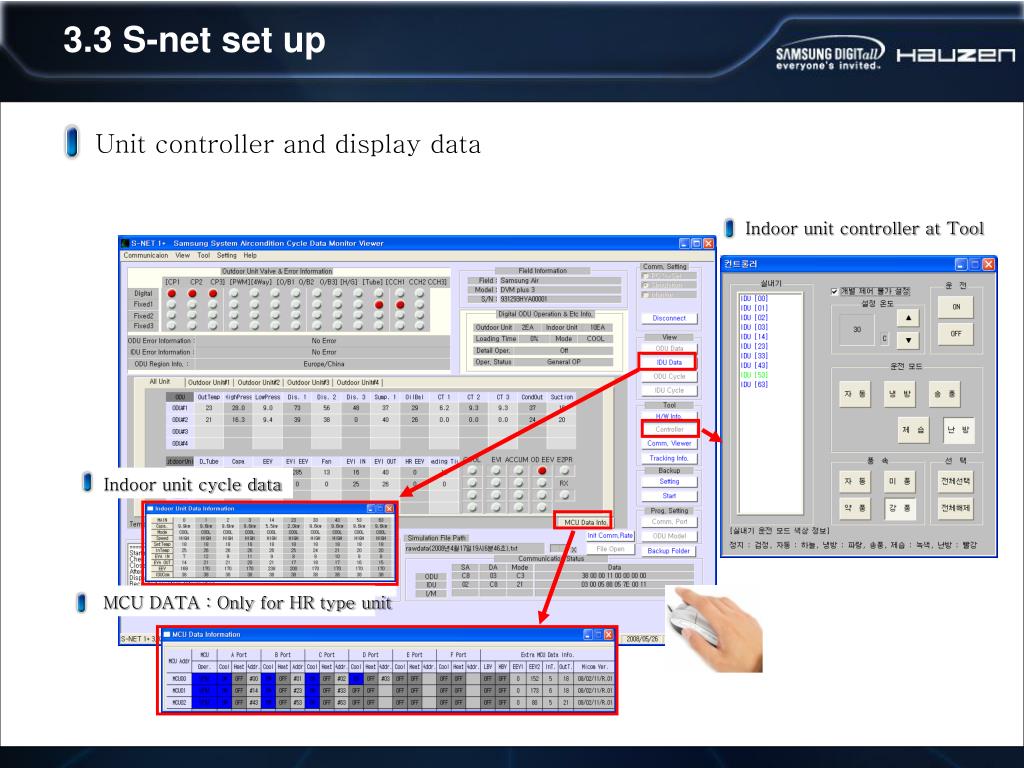Open the View menu in menu bar
The height and width of the screenshot is (768, 1024).
coord(182,255)
